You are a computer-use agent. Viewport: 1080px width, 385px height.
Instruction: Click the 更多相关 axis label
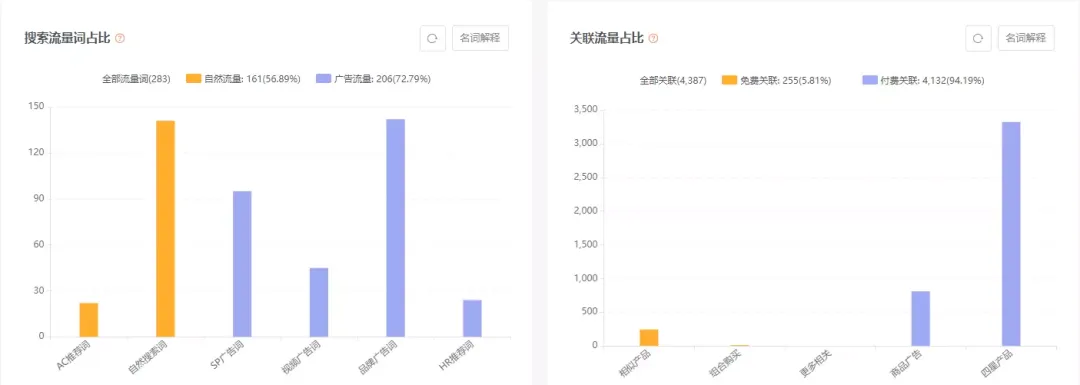[x=815, y=364]
